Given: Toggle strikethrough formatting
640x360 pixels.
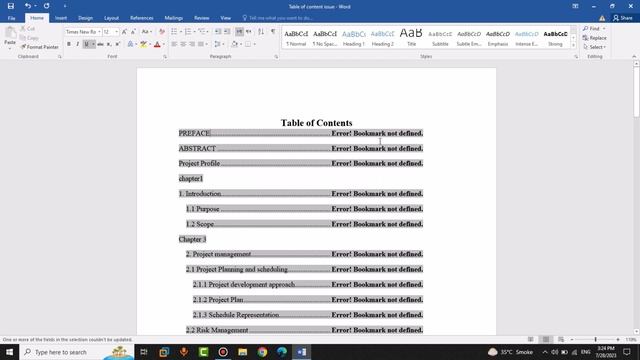Looking at the screenshot, I should [100, 44].
